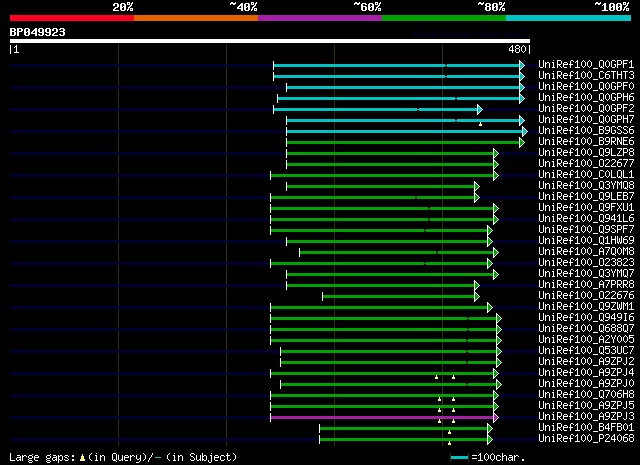The height and width of the screenshot is (465, 640).
Task: Click the UniRef100_A9ZPJ5 label
Action: coord(586,406)
